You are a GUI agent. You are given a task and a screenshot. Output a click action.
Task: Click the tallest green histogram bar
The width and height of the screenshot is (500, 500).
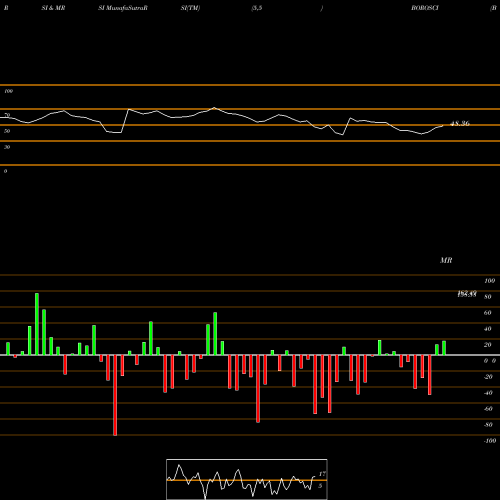[37, 324]
